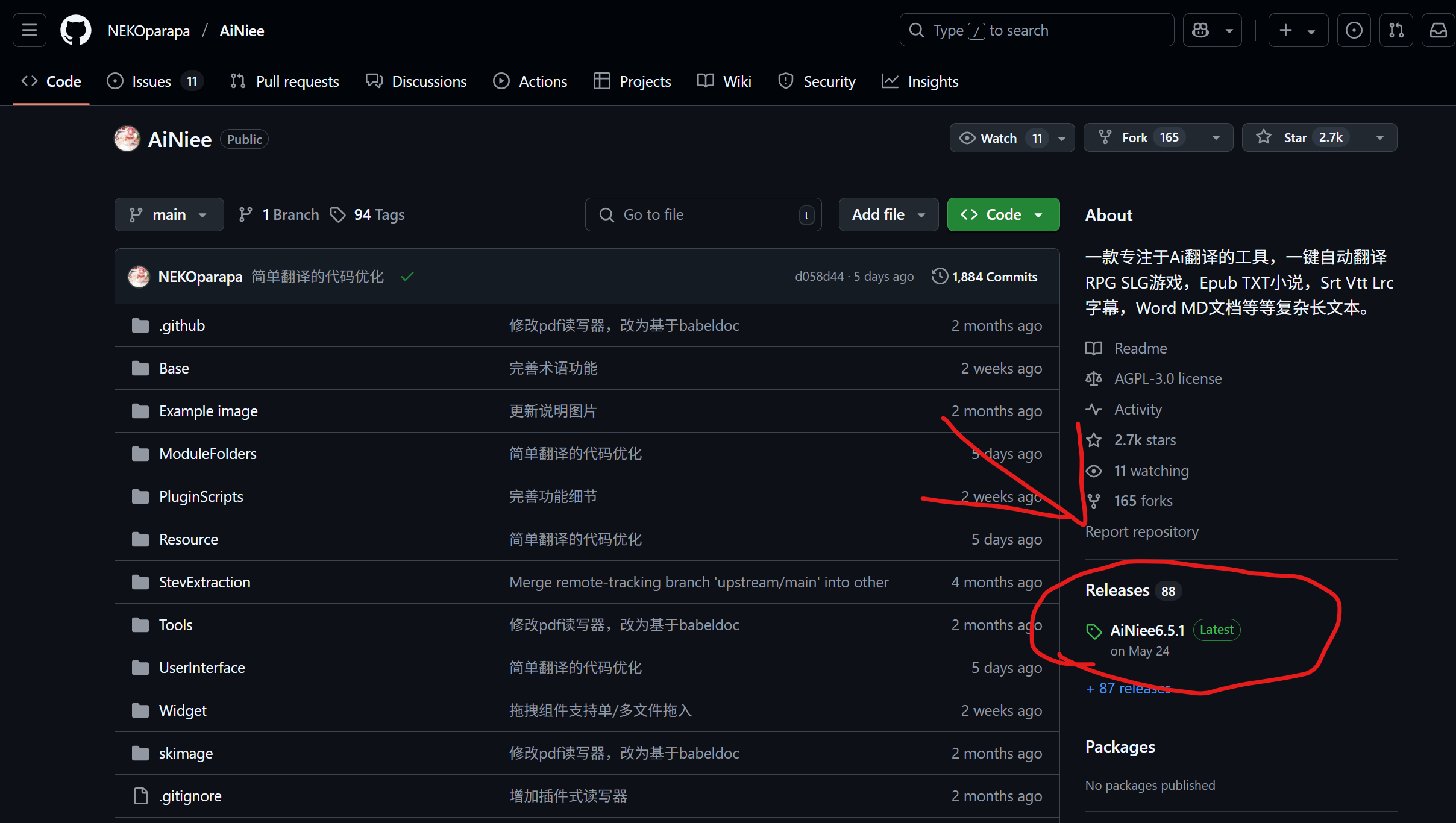The image size is (1456, 823).
Task: Open the AiNiee breadcrumb link
Action: 242,31
